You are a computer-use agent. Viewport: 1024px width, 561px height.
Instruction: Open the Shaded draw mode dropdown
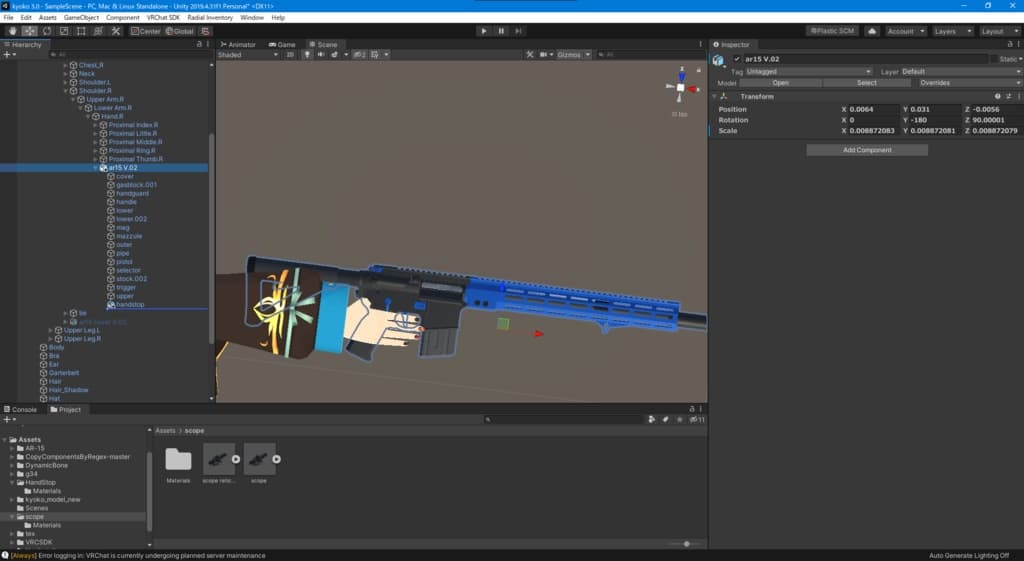(247, 55)
